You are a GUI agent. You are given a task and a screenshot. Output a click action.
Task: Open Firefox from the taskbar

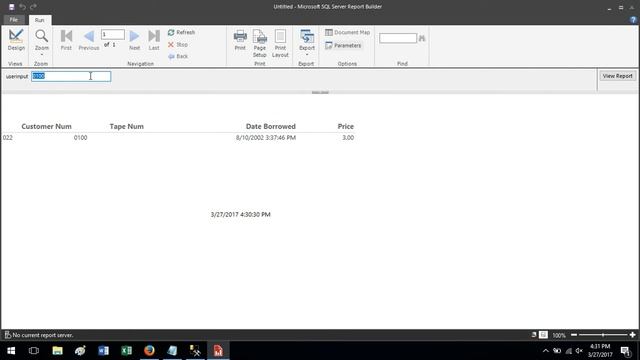pyautogui.click(x=149, y=351)
